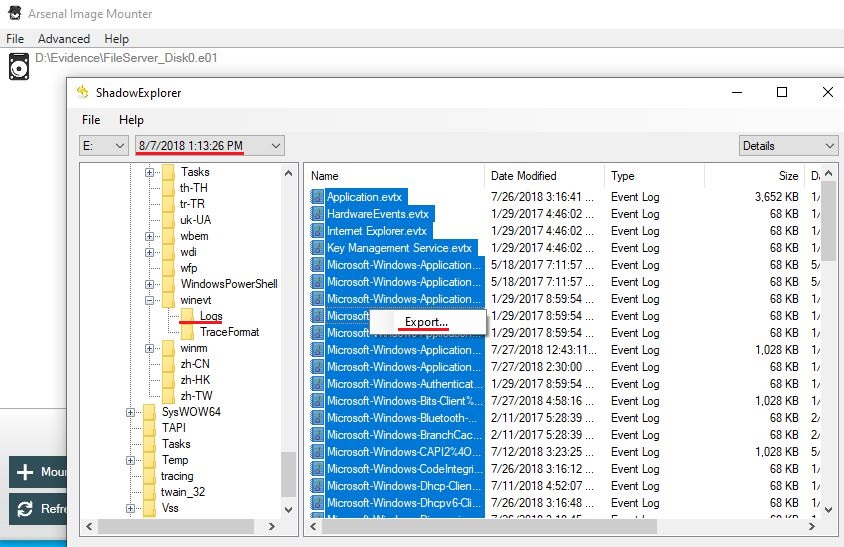The height and width of the screenshot is (547, 844).
Task: Click the Vss folder icon
Action: 150,508
